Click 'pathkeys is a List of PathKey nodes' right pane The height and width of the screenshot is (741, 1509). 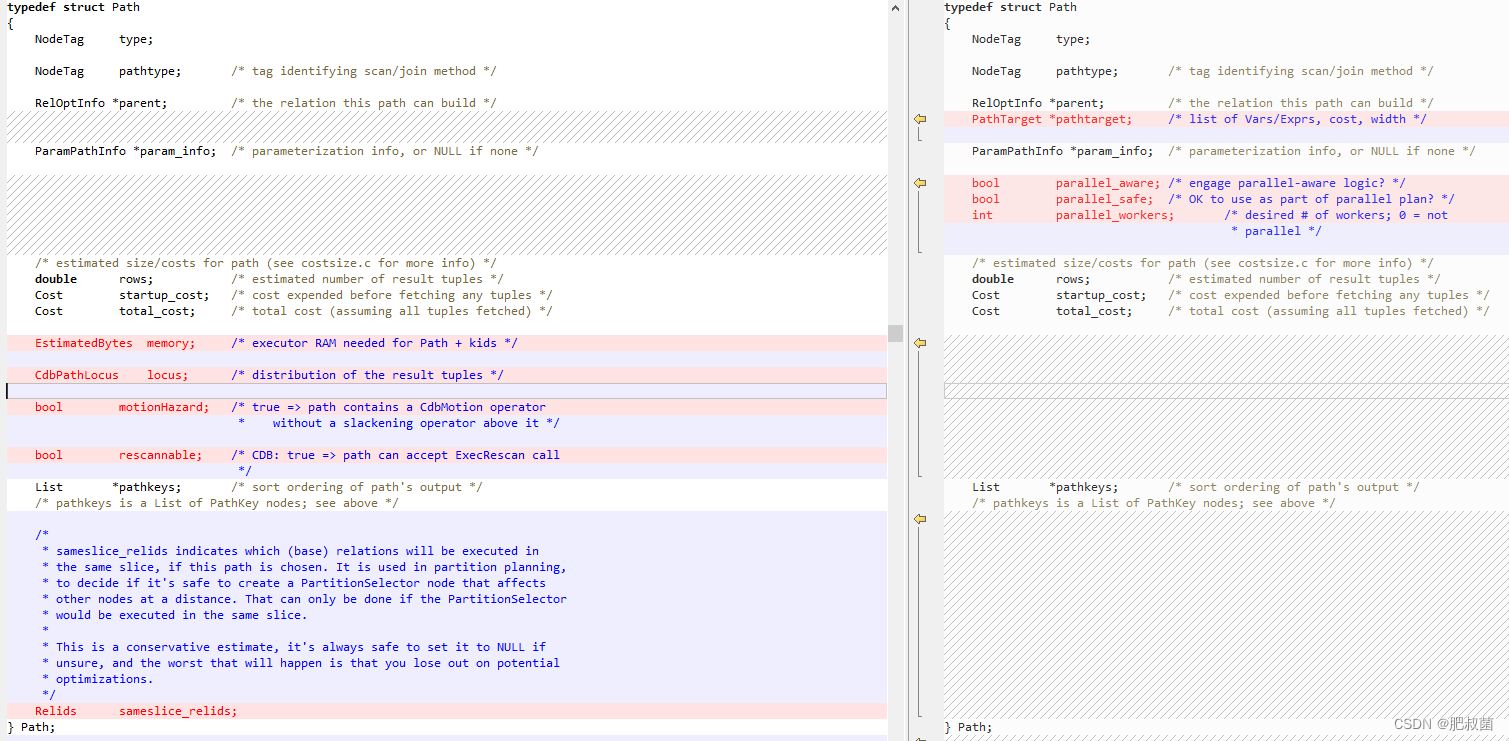click(x=1153, y=503)
